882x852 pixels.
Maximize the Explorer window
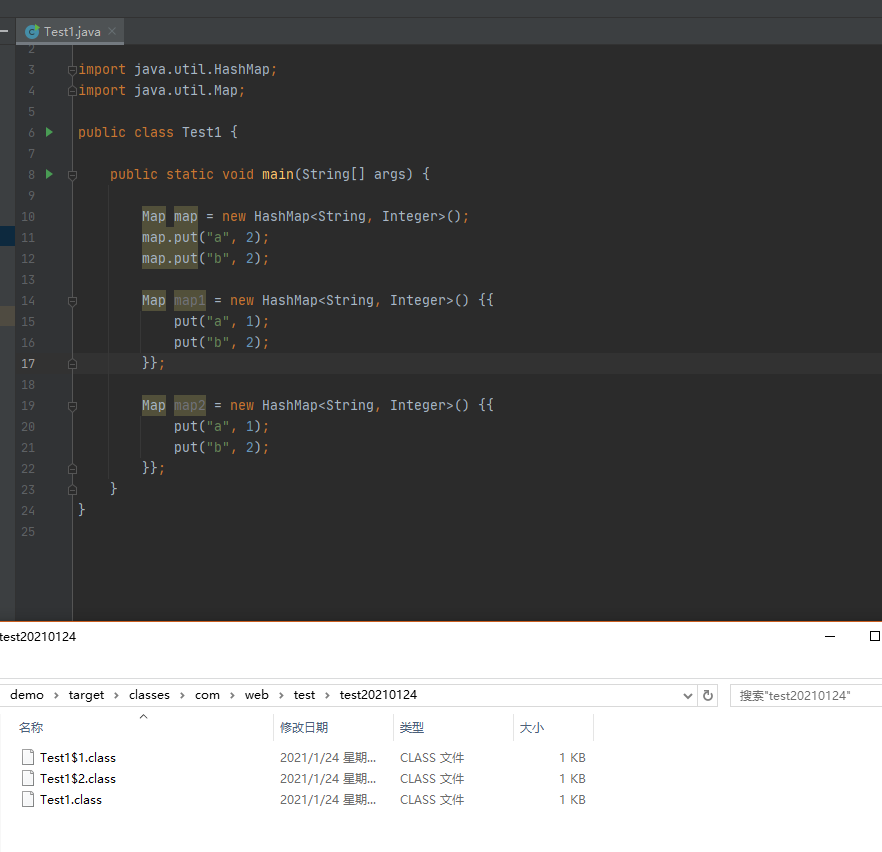click(874, 637)
